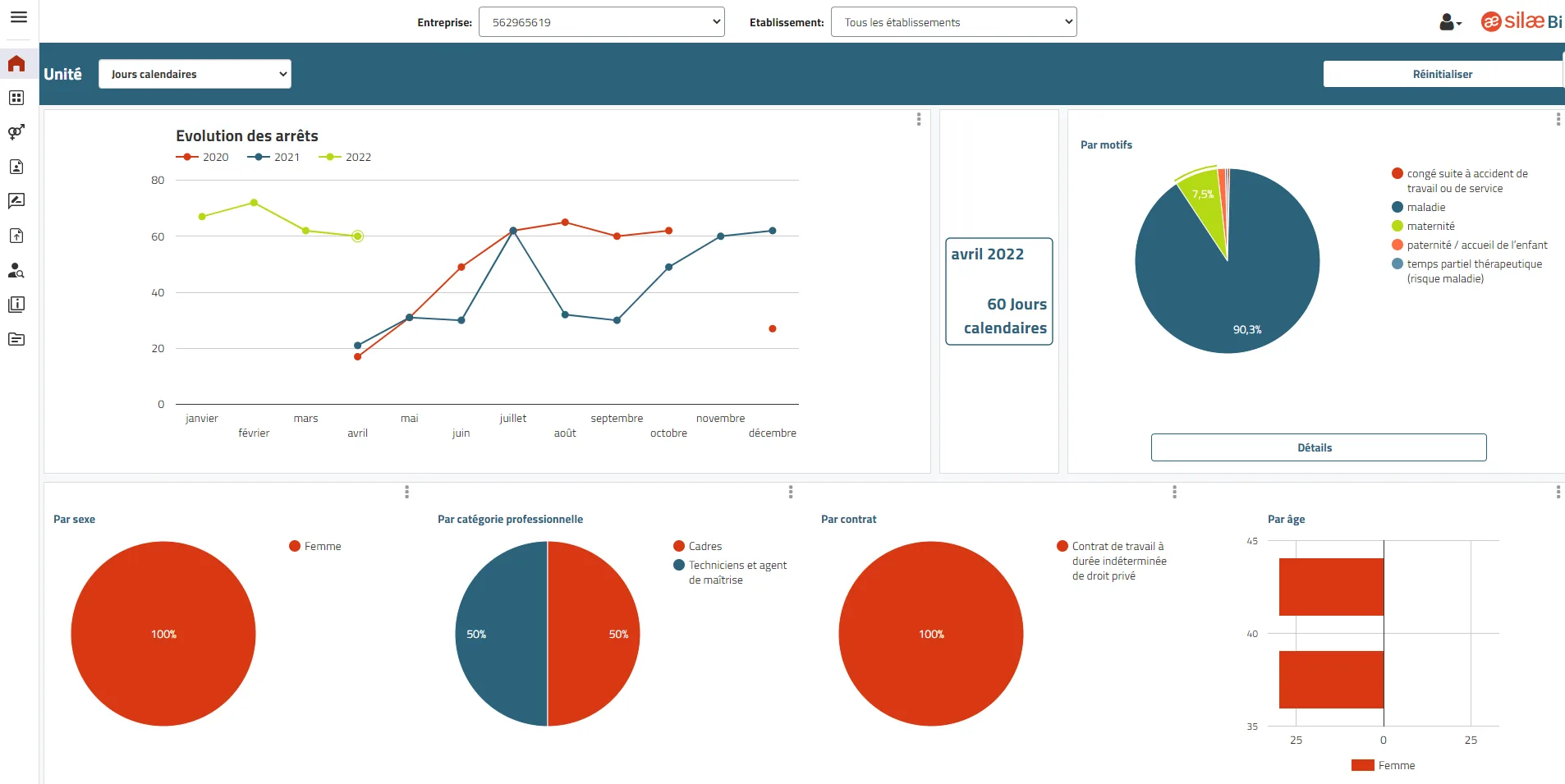
Task: Click the 100% Par sexe pie
Action: pyautogui.click(x=163, y=634)
